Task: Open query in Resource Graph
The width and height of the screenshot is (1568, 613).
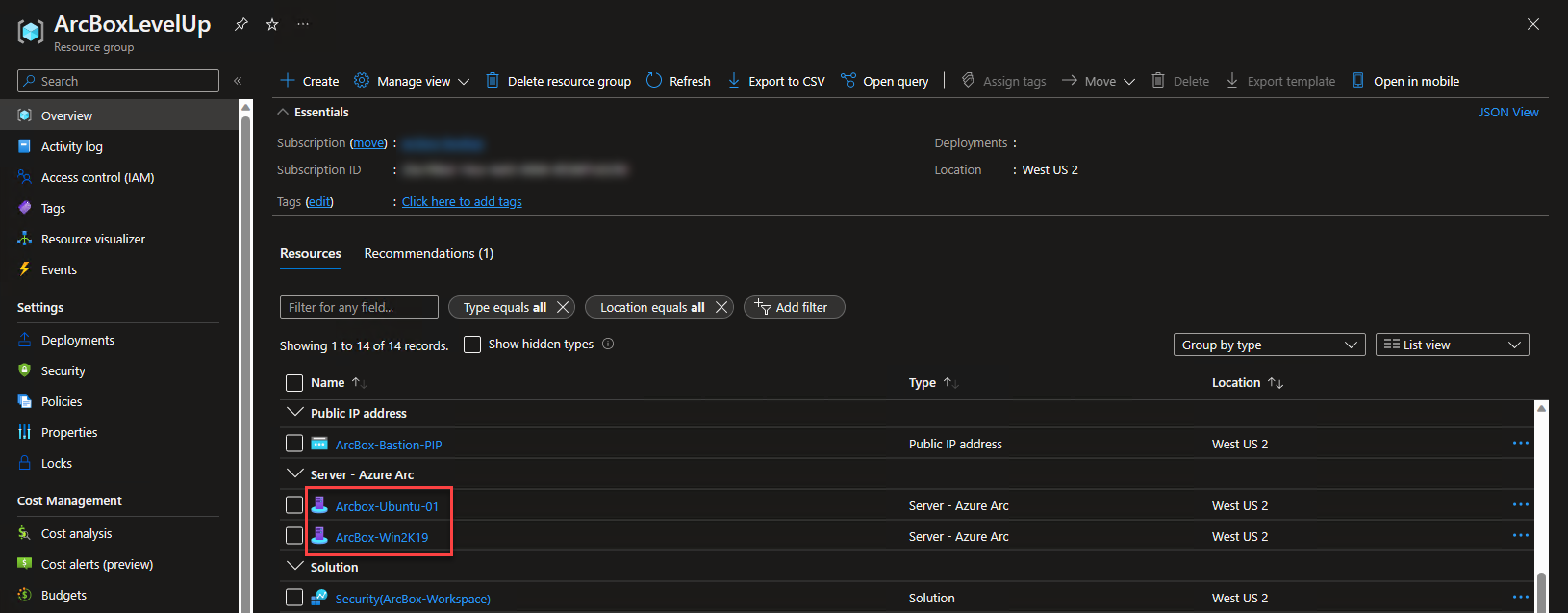Action: tap(884, 81)
